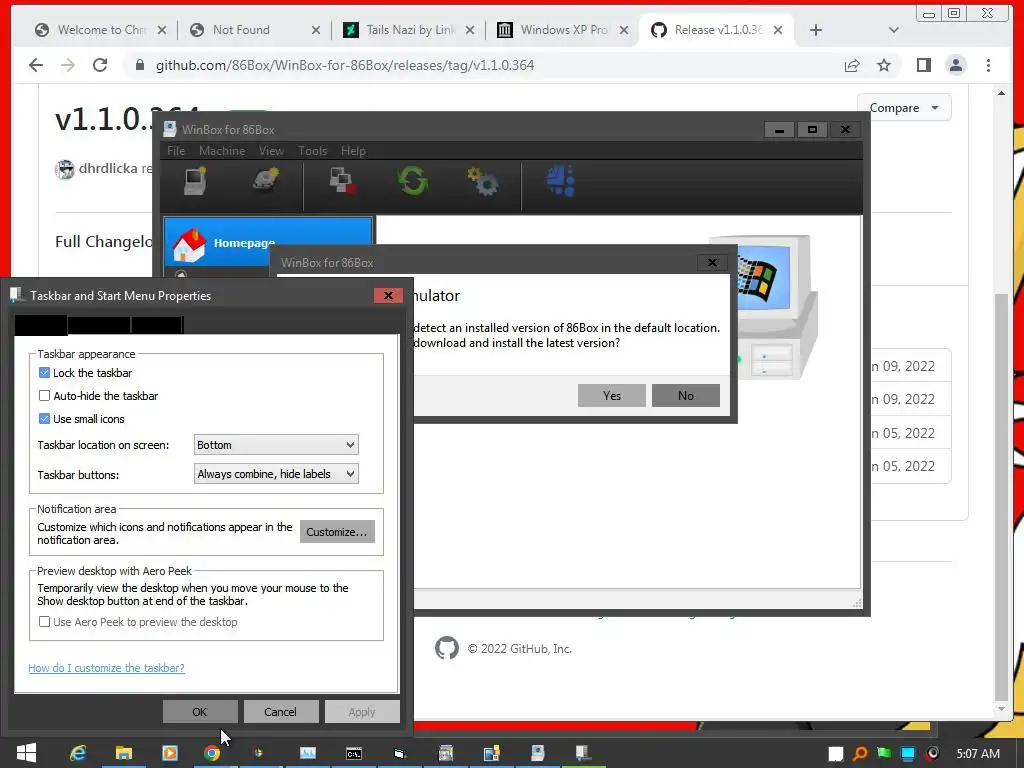Click the Customize... notification area button
The height and width of the screenshot is (768, 1024).
(x=337, y=532)
